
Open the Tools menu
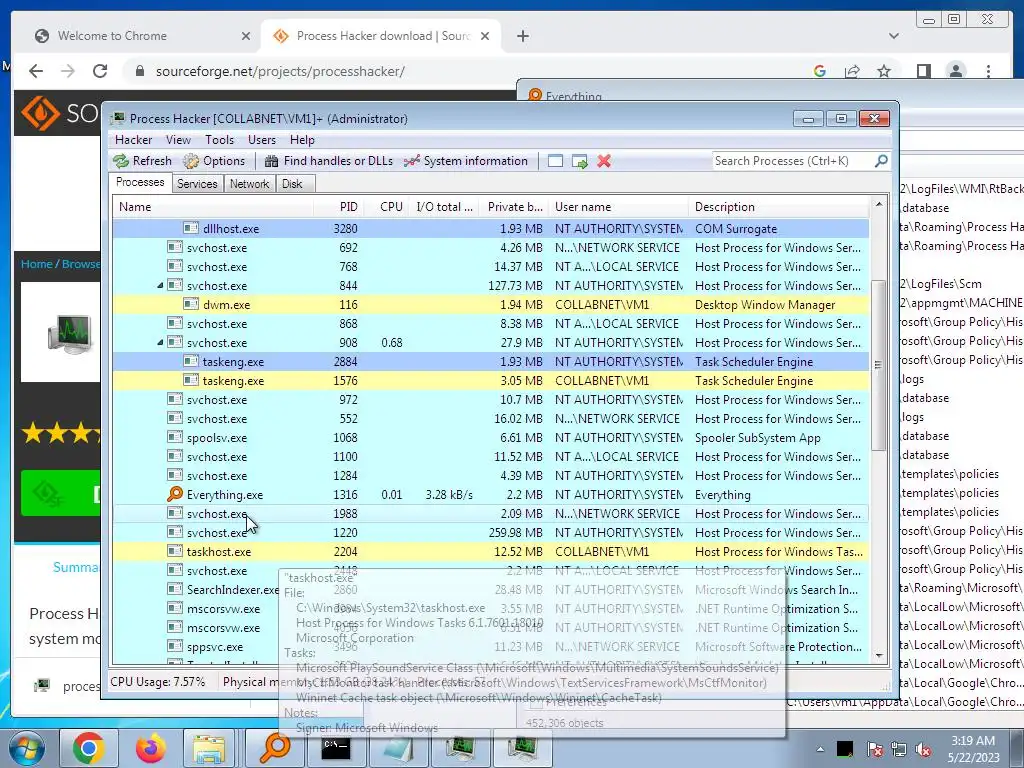tap(219, 140)
